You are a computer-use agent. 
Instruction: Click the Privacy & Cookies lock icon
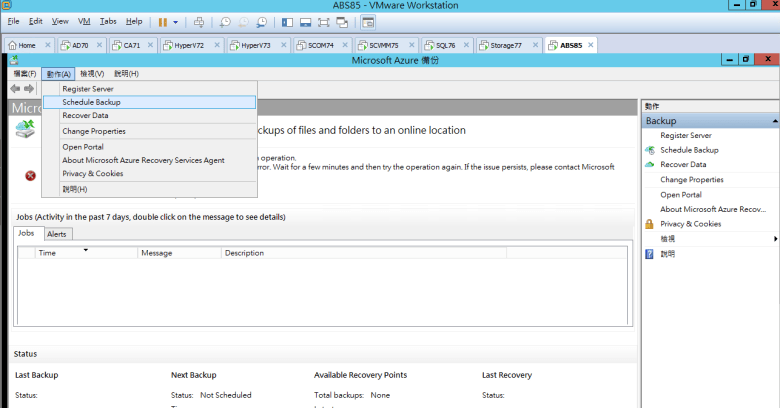[649, 224]
